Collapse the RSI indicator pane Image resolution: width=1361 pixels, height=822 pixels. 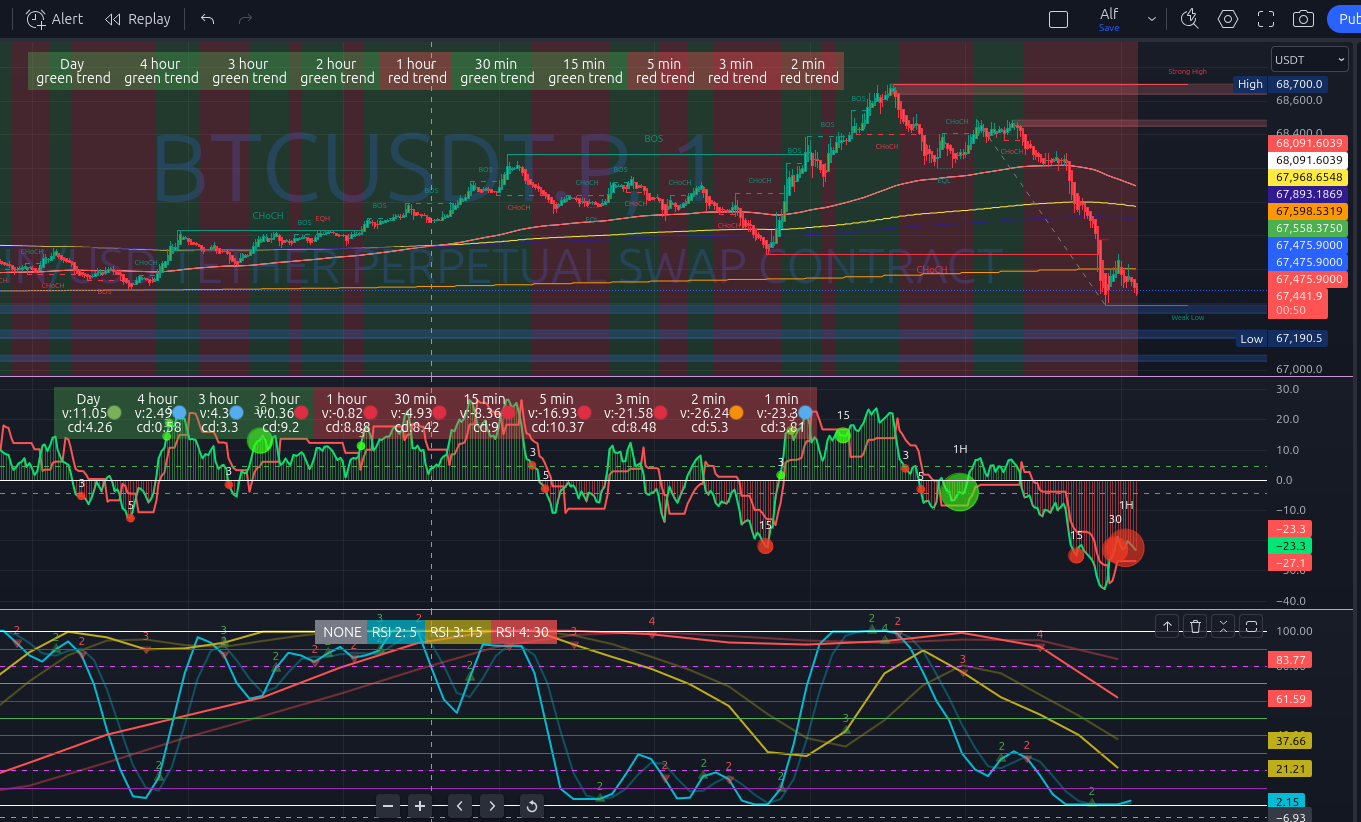1223,626
